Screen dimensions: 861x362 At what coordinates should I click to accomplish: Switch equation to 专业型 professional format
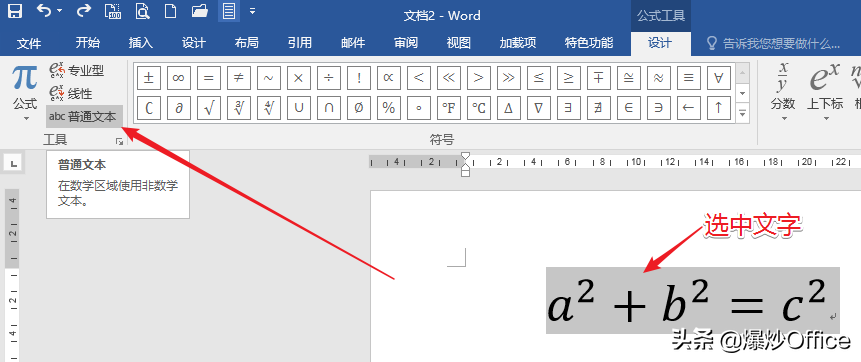click(x=77, y=70)
